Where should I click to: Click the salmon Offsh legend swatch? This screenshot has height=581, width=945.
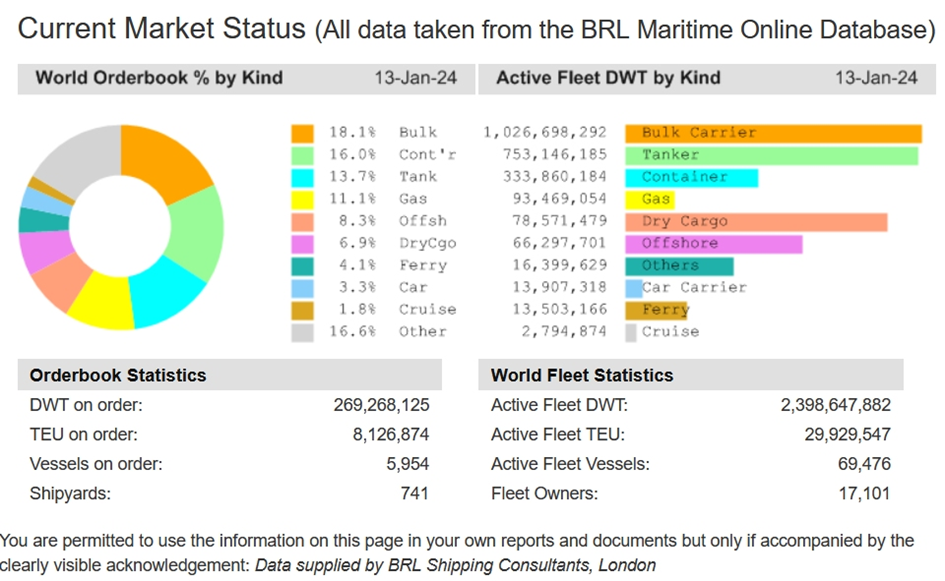click(302, 221)
